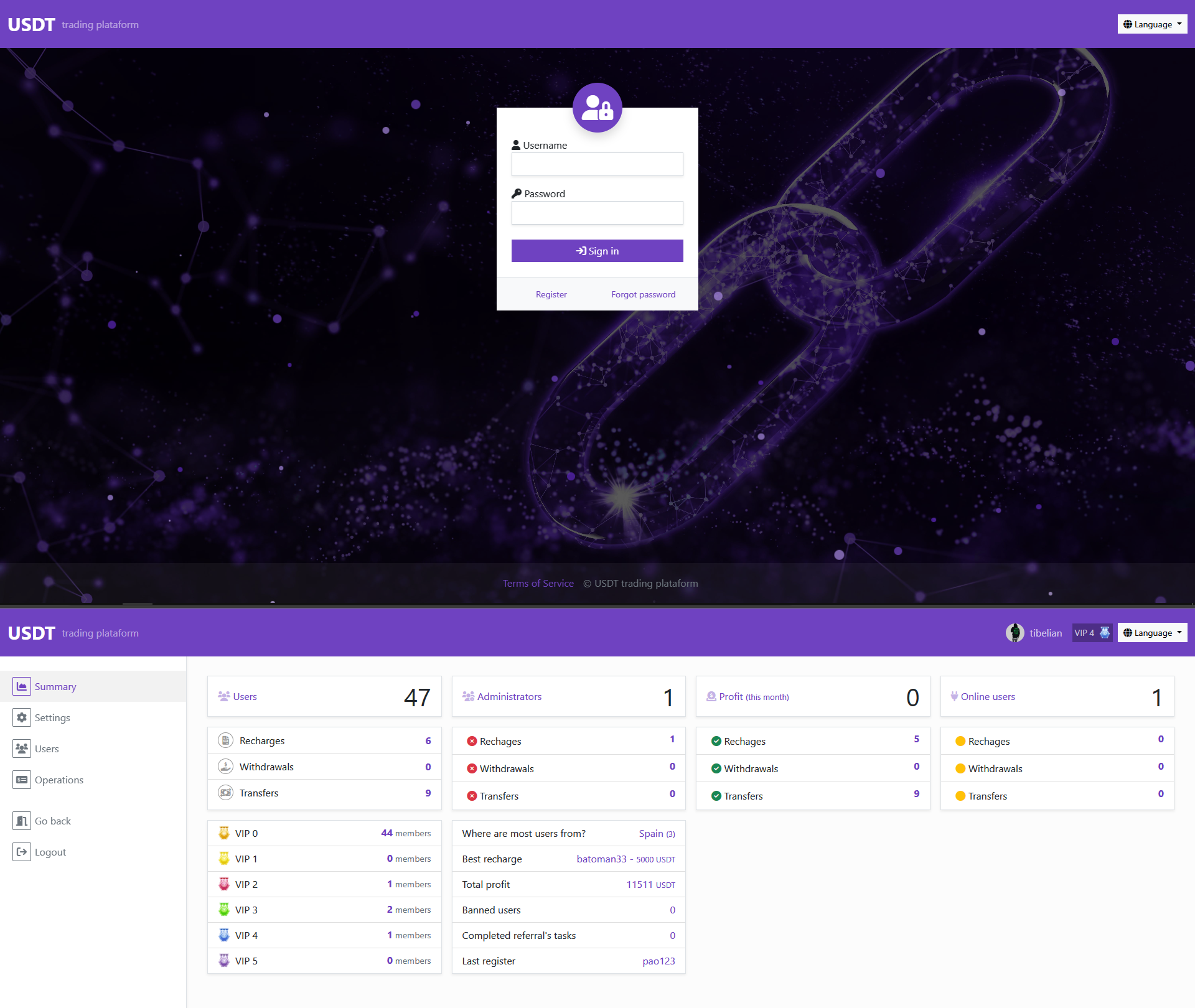The width and height of the screenshot is (1195, 1008).
Task: Open Summary in the sidebar
Action: point(93,686)
